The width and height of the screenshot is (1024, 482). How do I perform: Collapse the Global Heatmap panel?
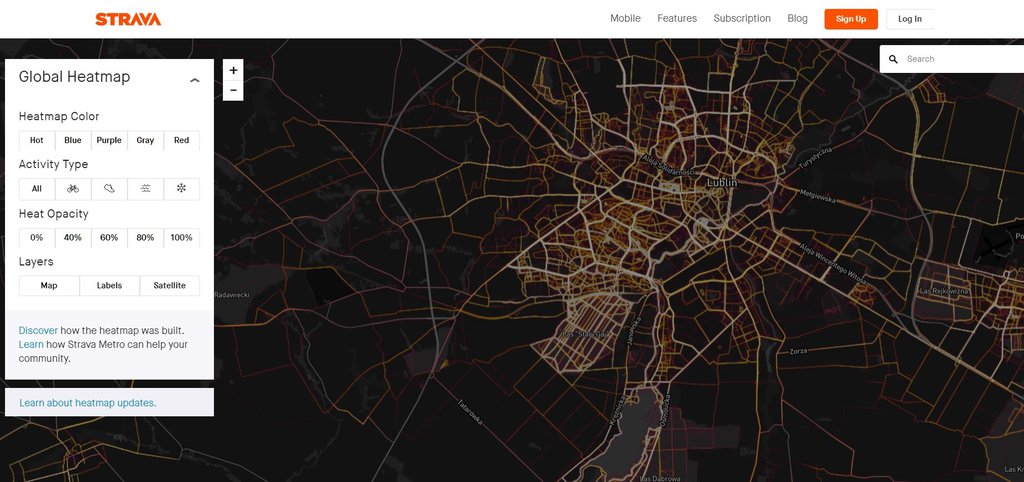point(195,80)
